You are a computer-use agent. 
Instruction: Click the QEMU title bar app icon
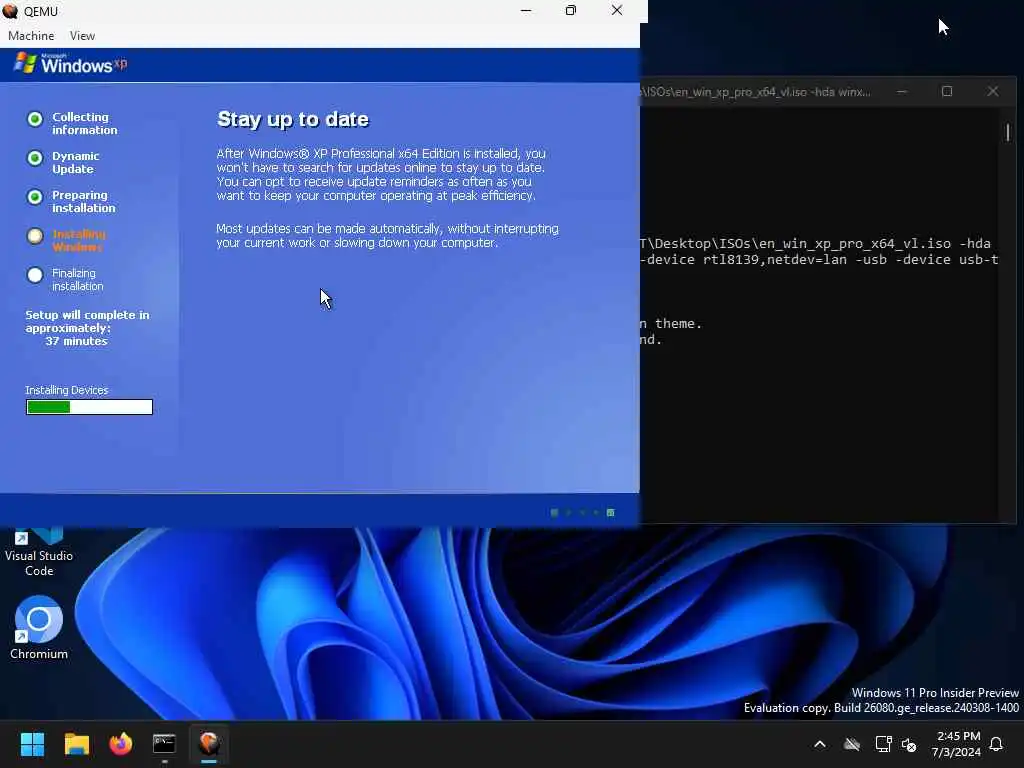[x=10, y=11]
